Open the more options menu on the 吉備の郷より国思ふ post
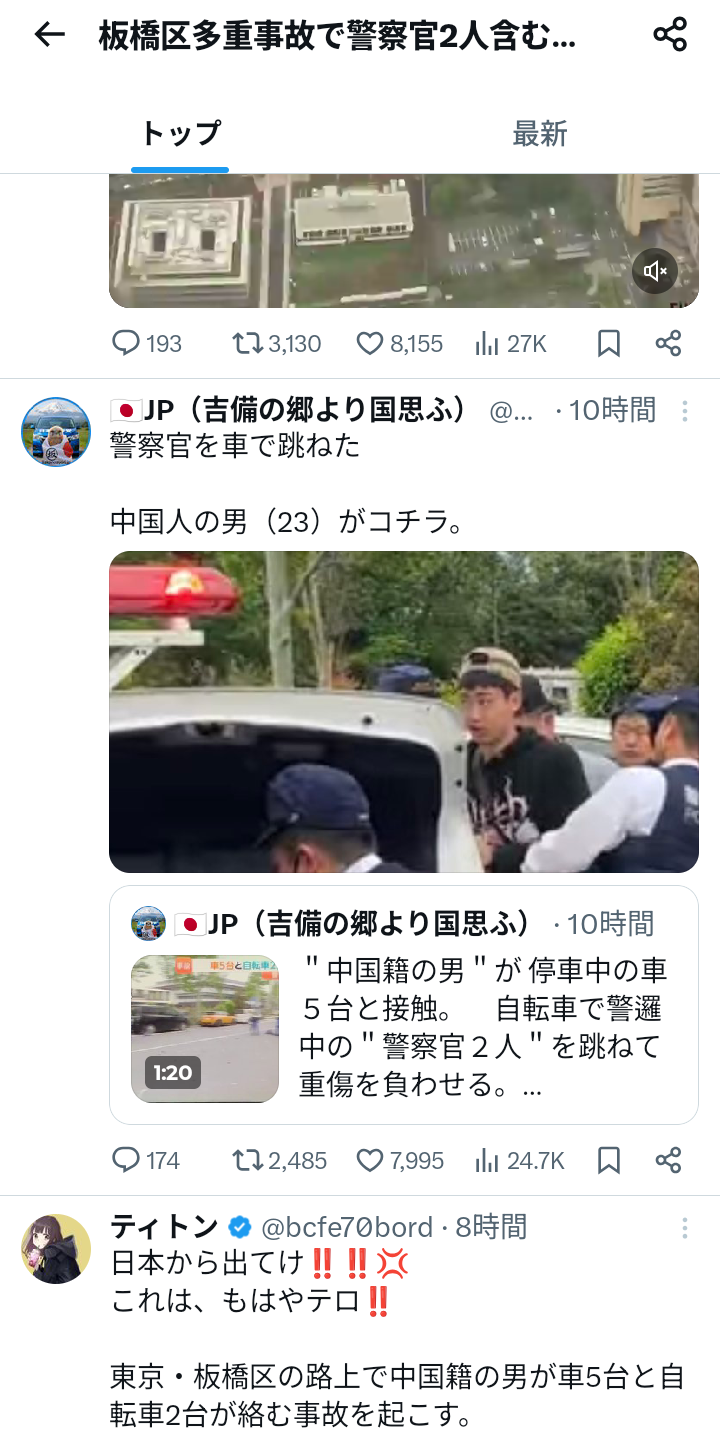Viewport: 720px width, 1438px height. pos(685,411)
